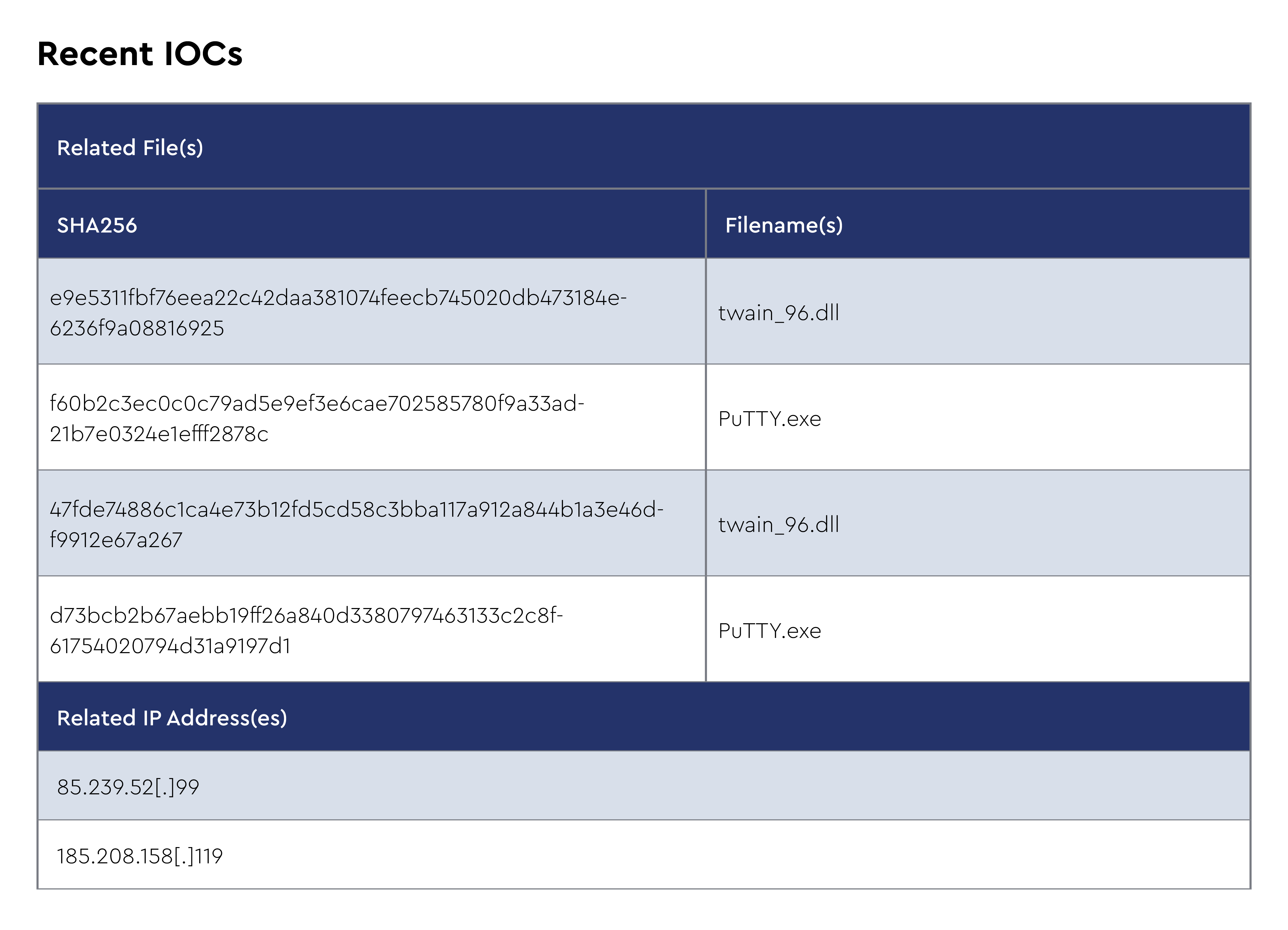Click PuTTY.exe beside the d73bcb2b hash
This screenshot has height=930, width=1288.
coord(769,631)
